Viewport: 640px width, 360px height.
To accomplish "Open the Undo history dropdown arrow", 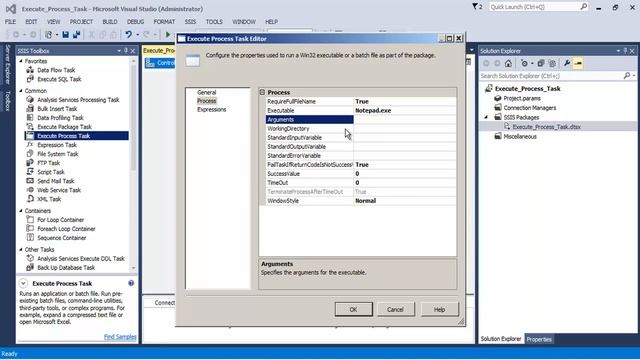I will 138,35.
